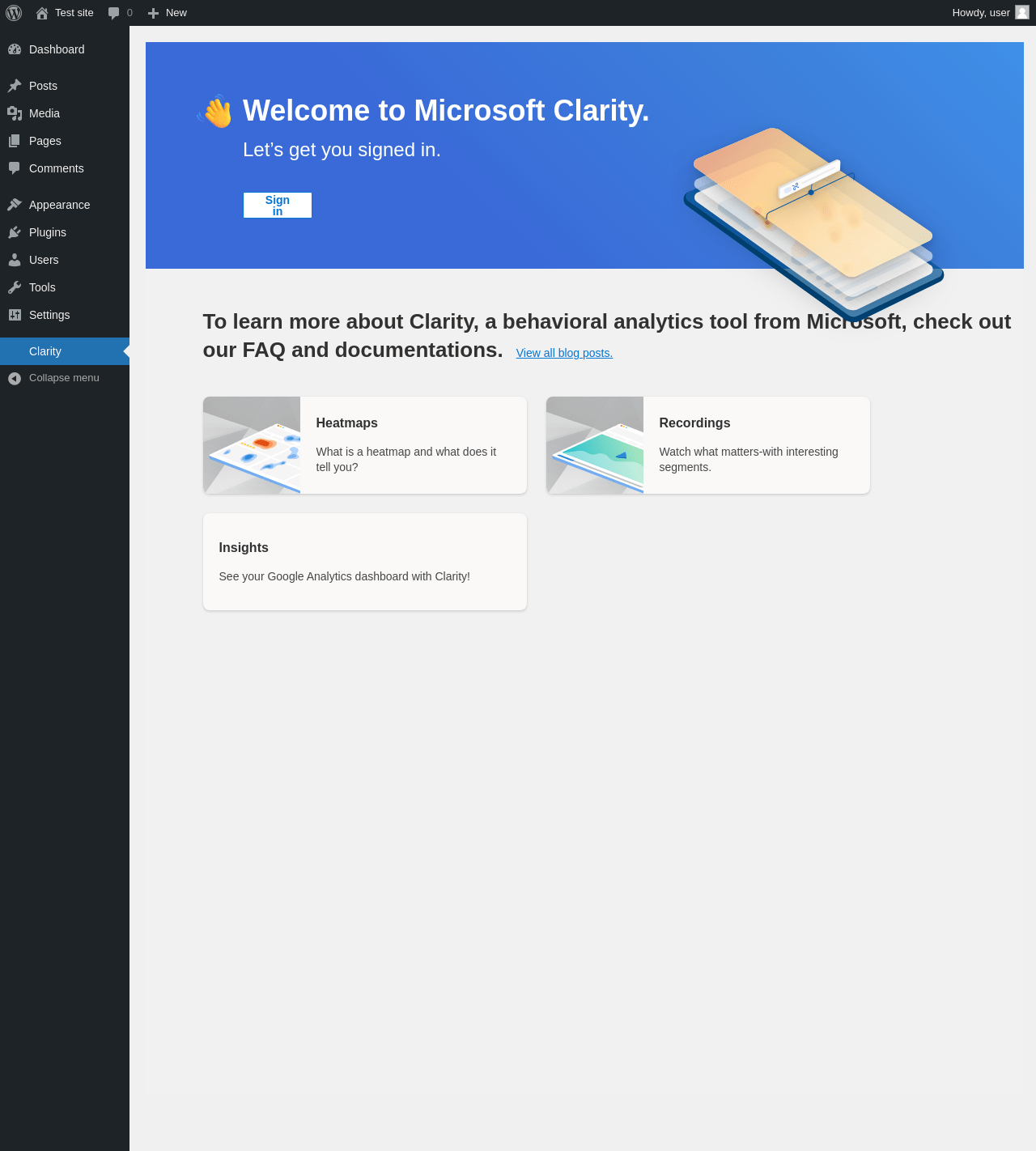Go to the Posts menu
This screenshot has width=1036, height=1151.
43,86
